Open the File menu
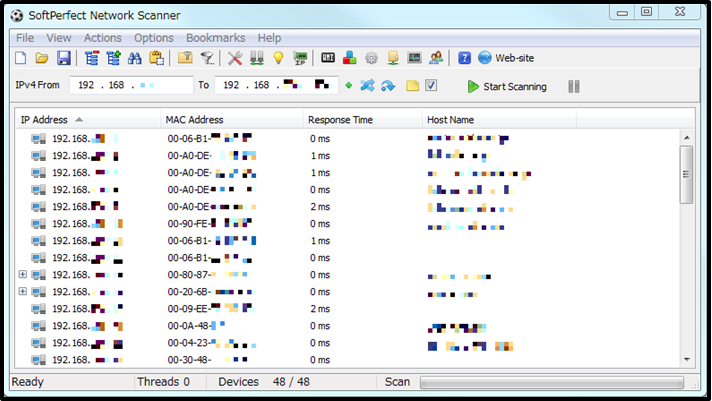Viewport: 712px width, 401px height. pyautogui.click(x=25, y=38)
